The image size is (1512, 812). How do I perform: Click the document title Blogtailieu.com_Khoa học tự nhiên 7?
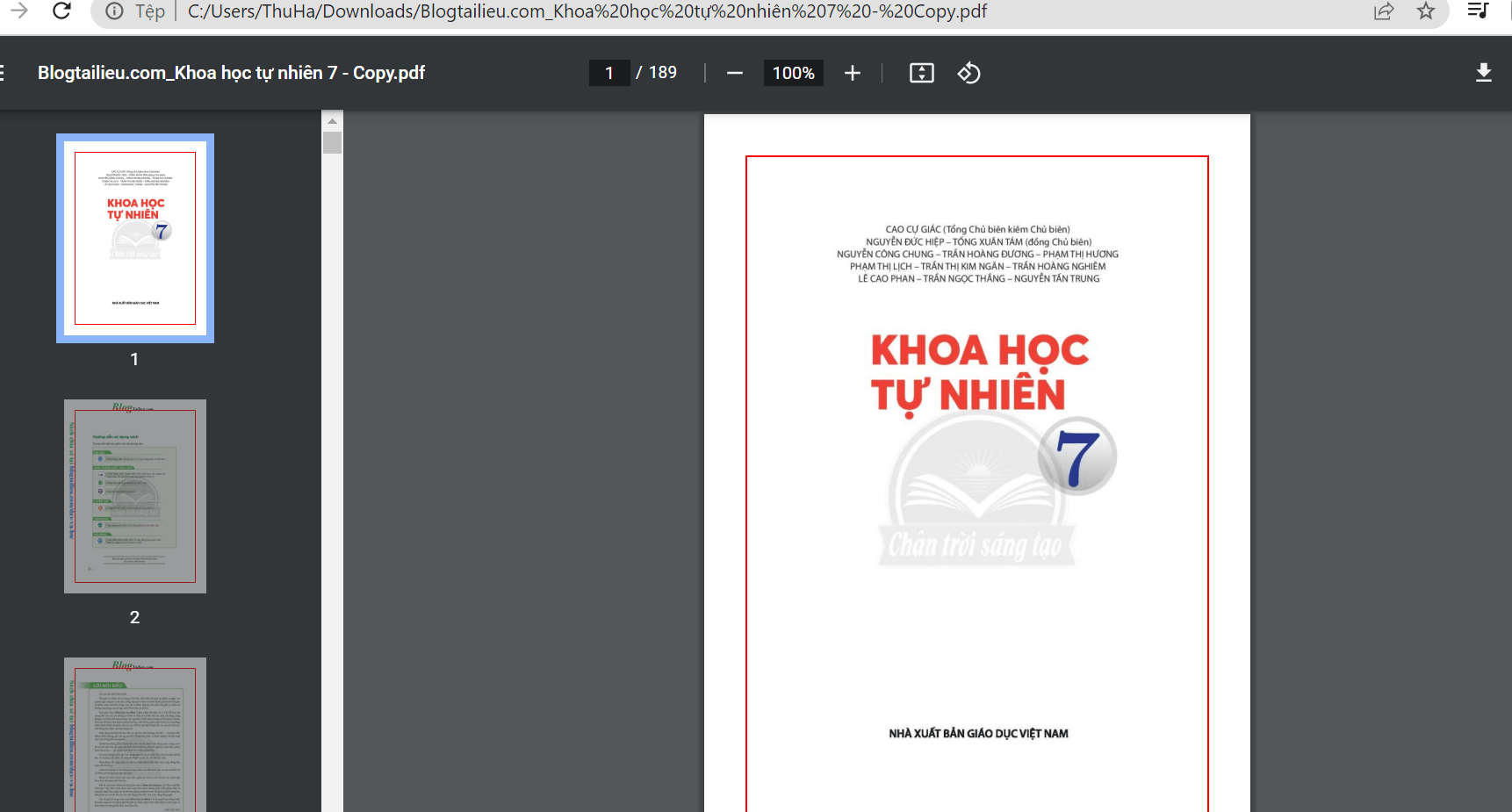click(231, 73)
